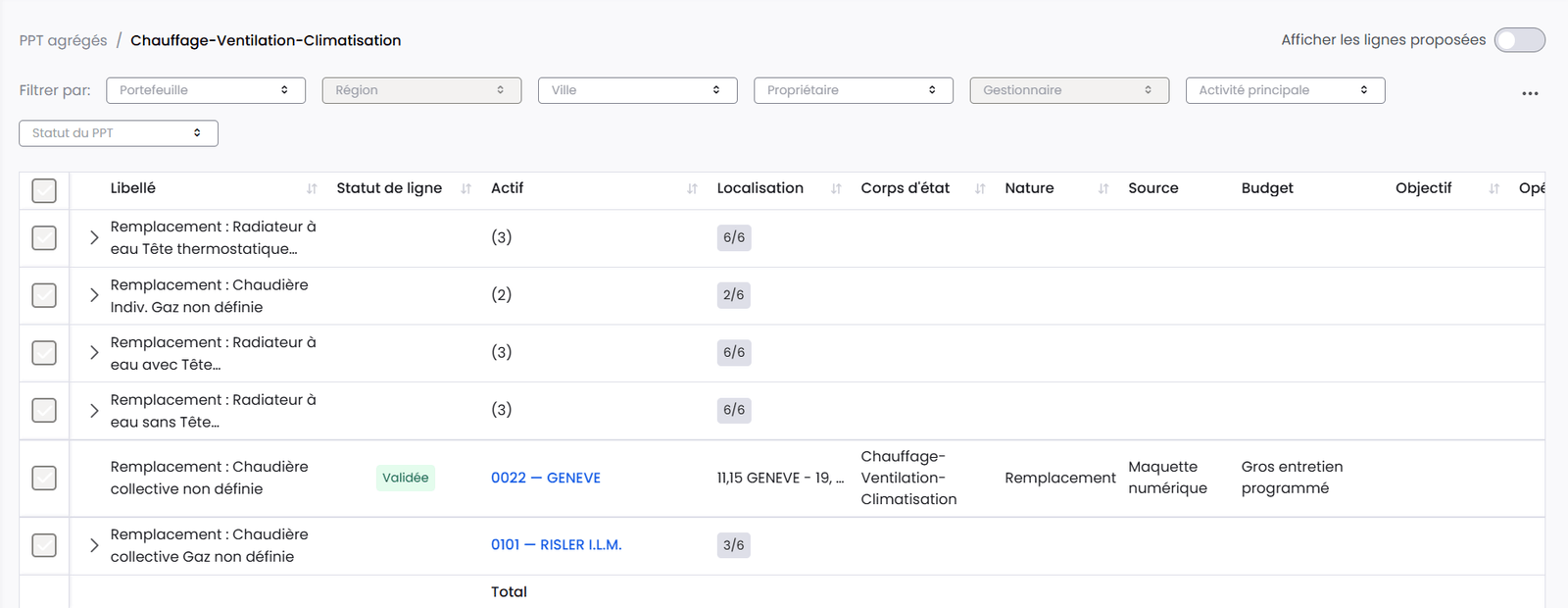Check the select-all header checkbox
The height and width of the screenshot is (608, 1568).
(44, 190)
